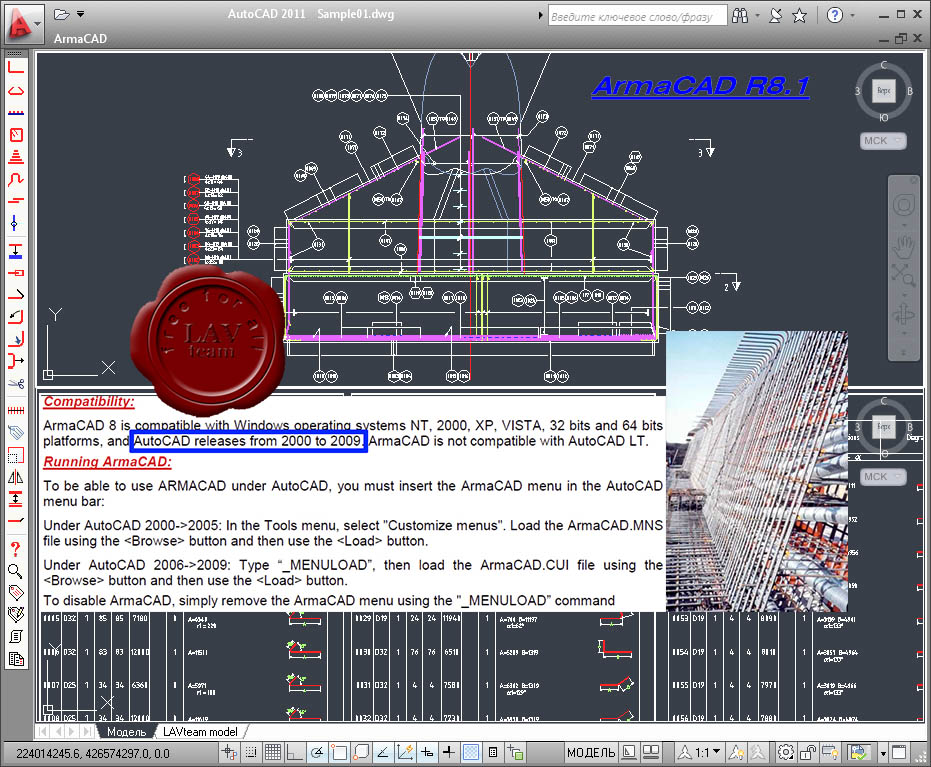Select the bent bar tool with black end
Screen dimensions: 931x767
click(16, 294)
